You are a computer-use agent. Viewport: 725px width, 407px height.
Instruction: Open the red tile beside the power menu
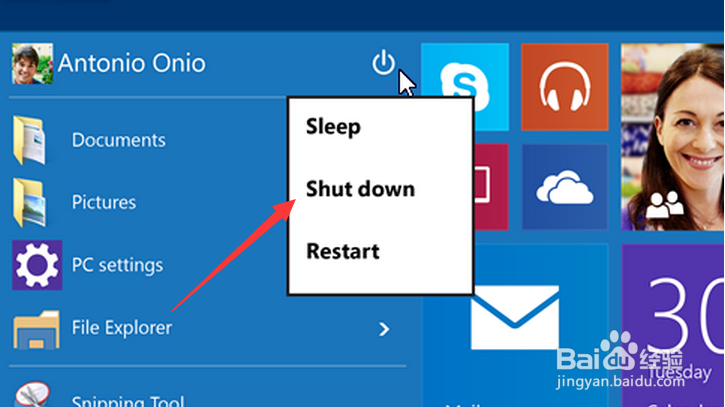click(491, 186)
